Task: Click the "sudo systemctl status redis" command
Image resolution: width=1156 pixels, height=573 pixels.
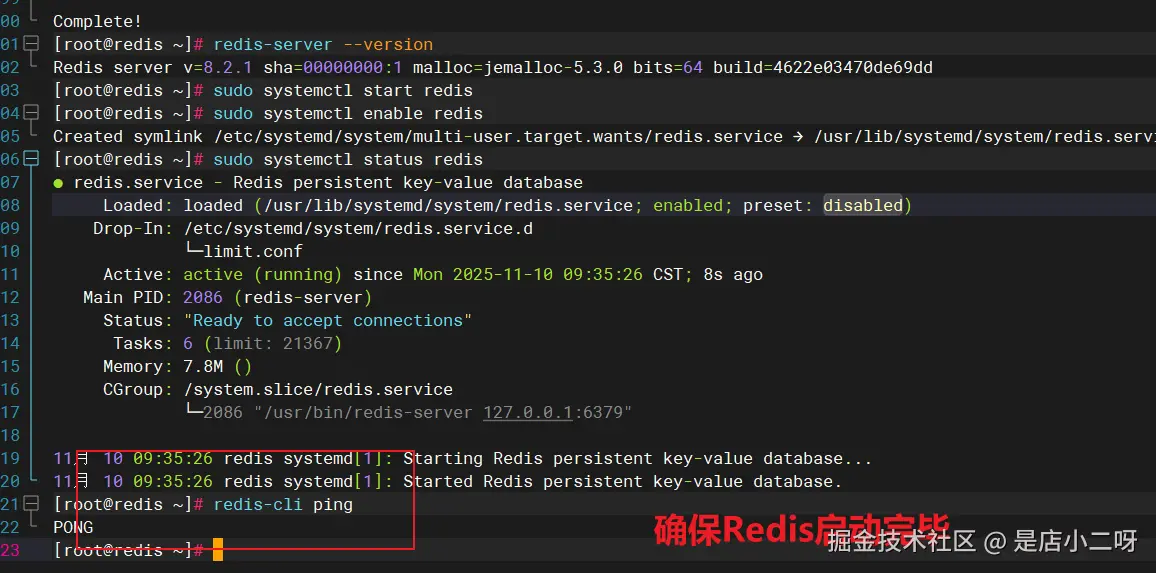Action: point(348,159)
